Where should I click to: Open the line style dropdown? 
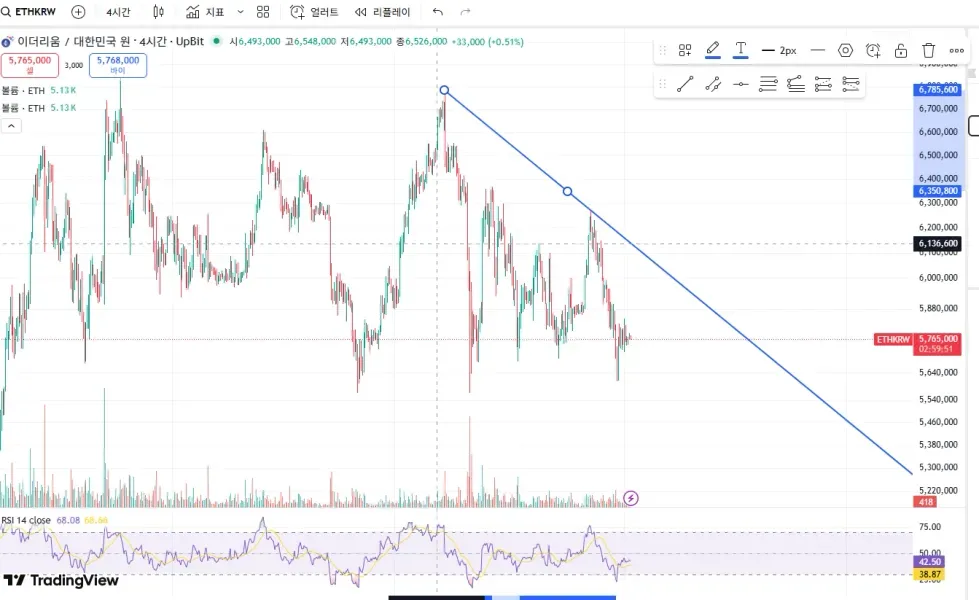pyautogui.click(x=817, y=50)
